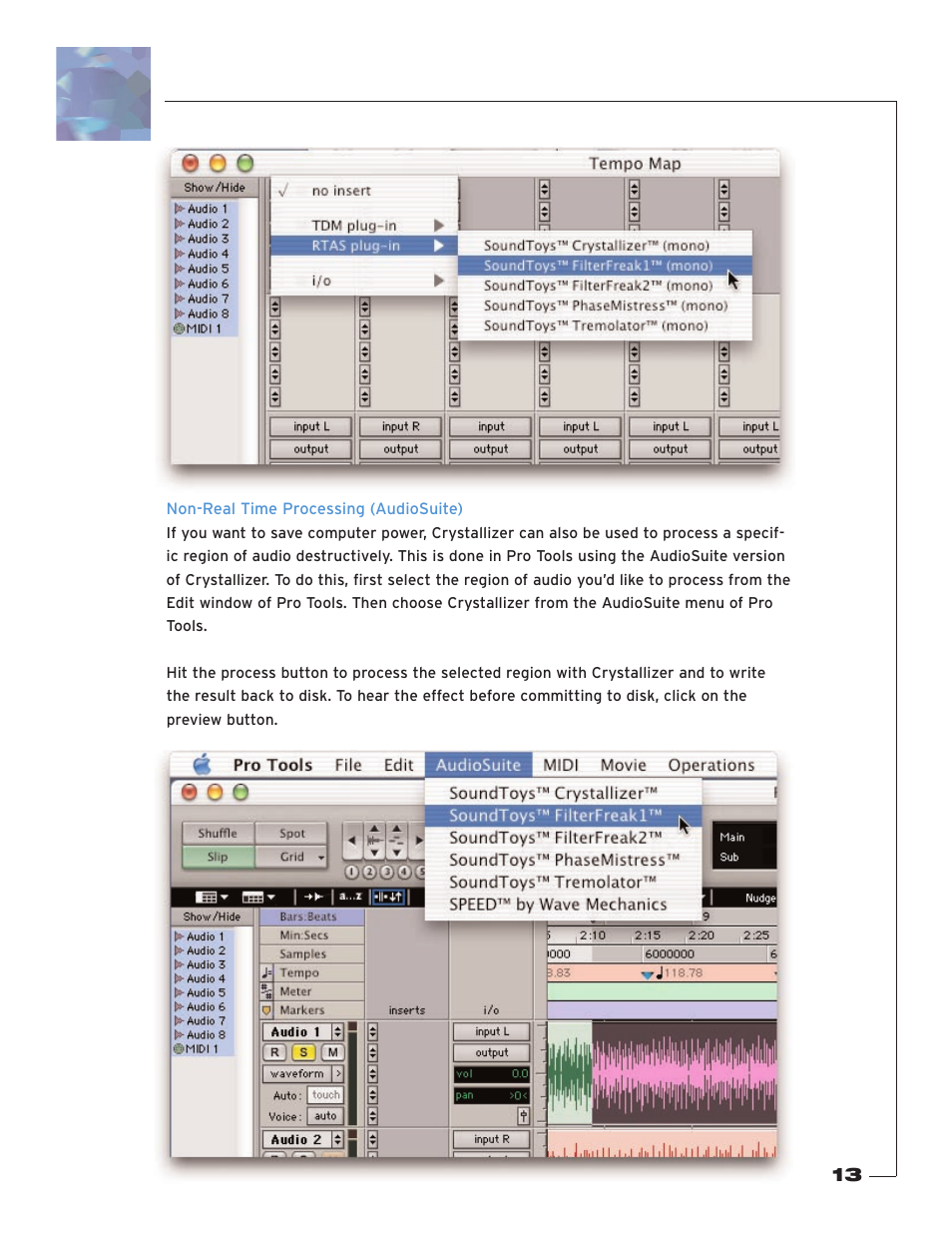Expand TDM plug-in submenu
This screenshot has height=1233, width=952.
pos(364,226)
